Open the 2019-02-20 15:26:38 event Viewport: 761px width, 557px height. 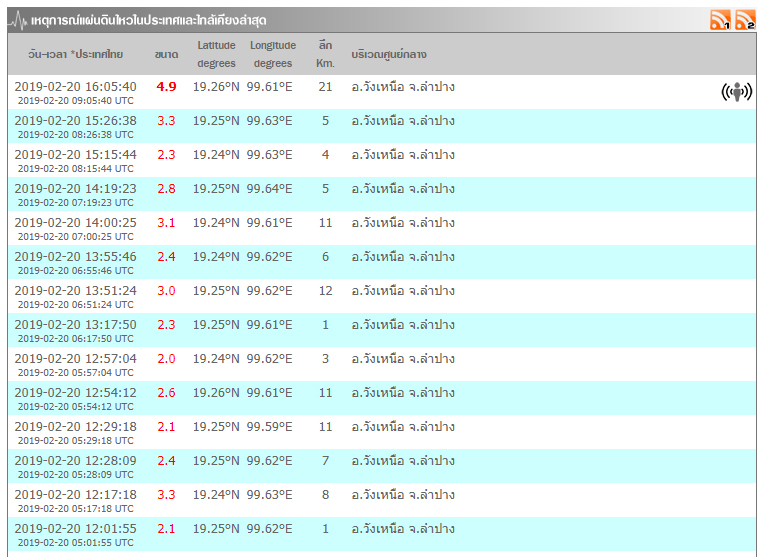click(x=75, y=121)
